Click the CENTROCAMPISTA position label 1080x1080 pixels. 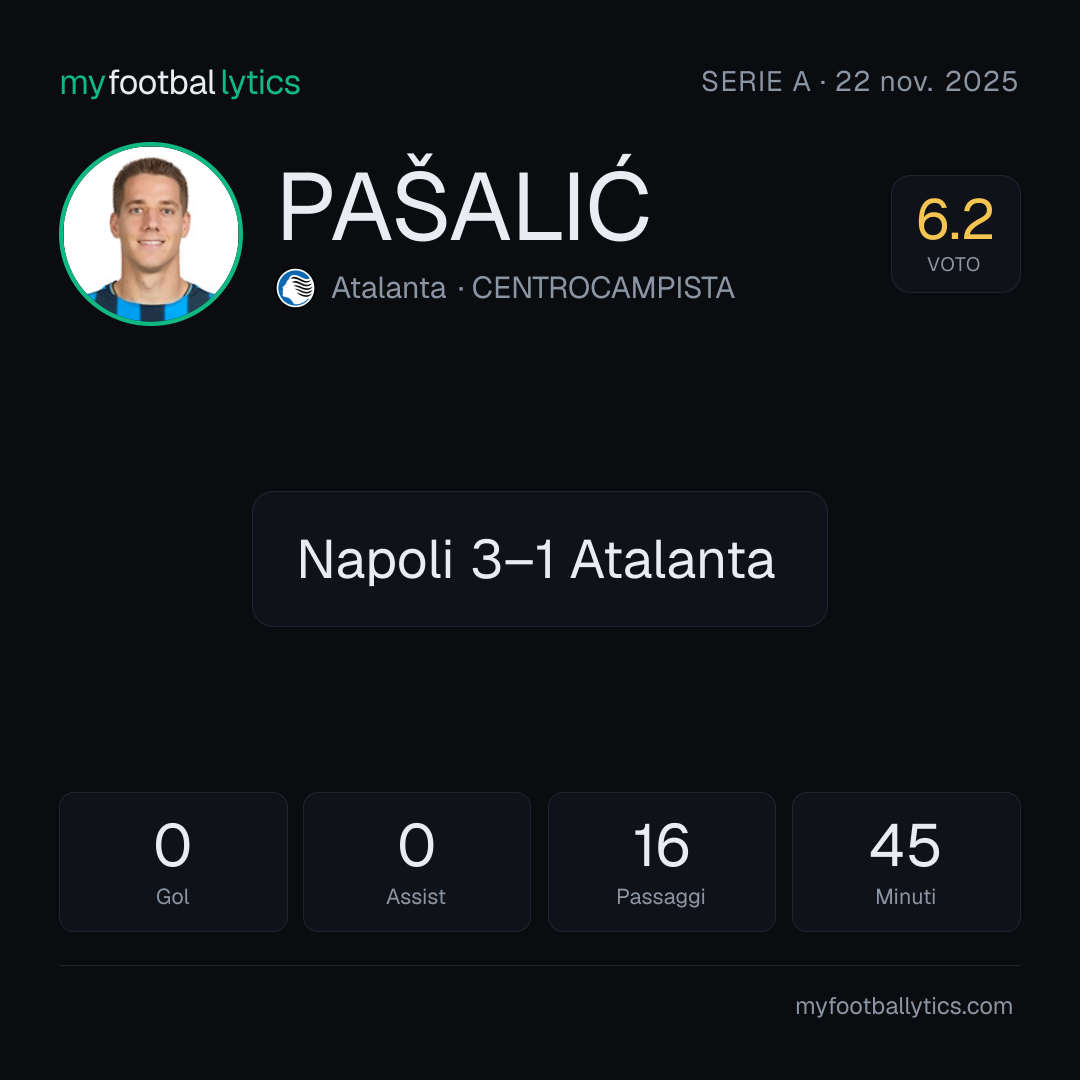(603, 288)
